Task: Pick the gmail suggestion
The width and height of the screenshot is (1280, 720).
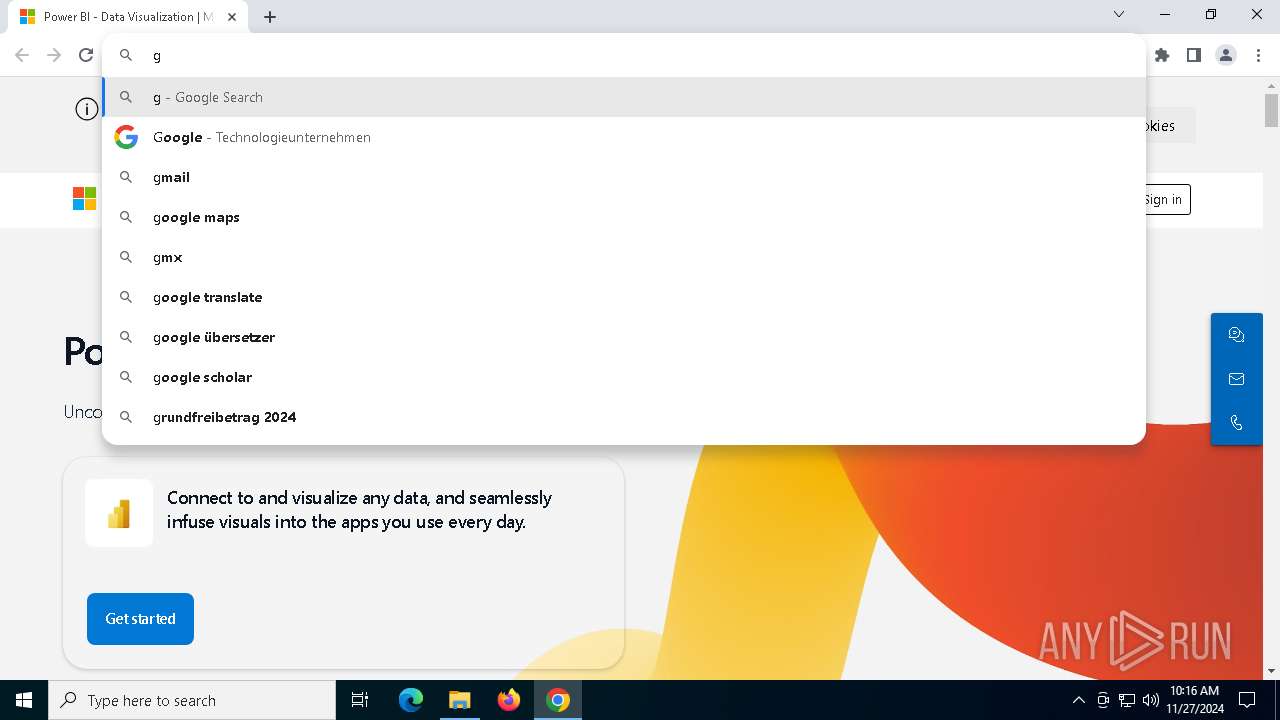Action: tap(624, 177)
